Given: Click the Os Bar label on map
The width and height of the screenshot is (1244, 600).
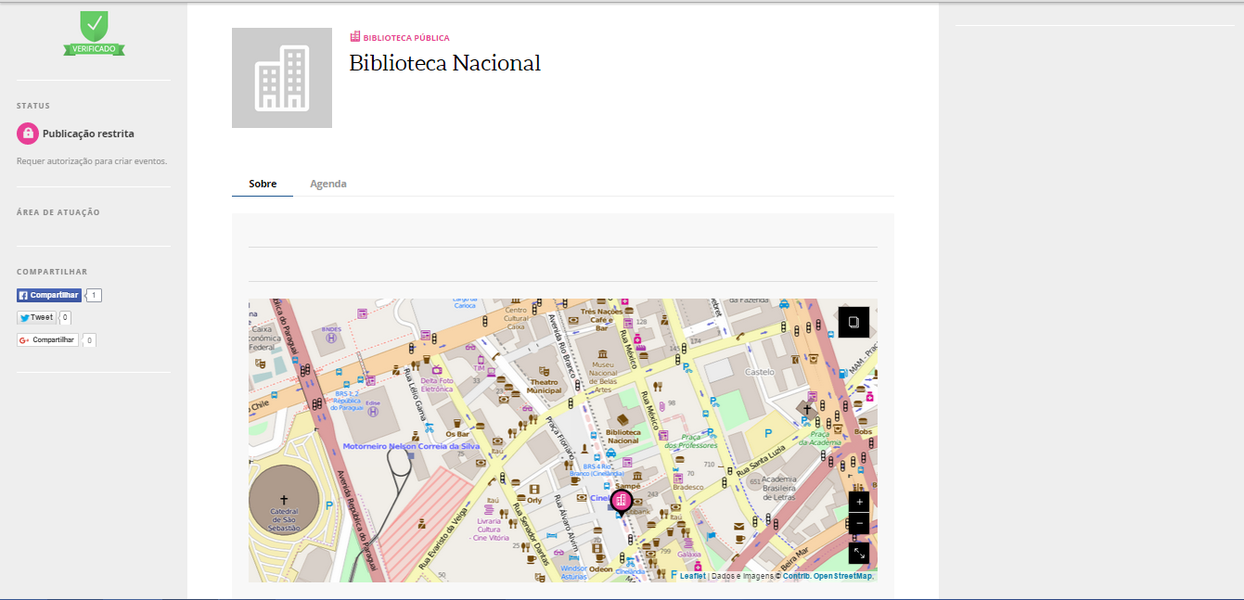Looking at the screenshot, I should (x=457, y=434).
